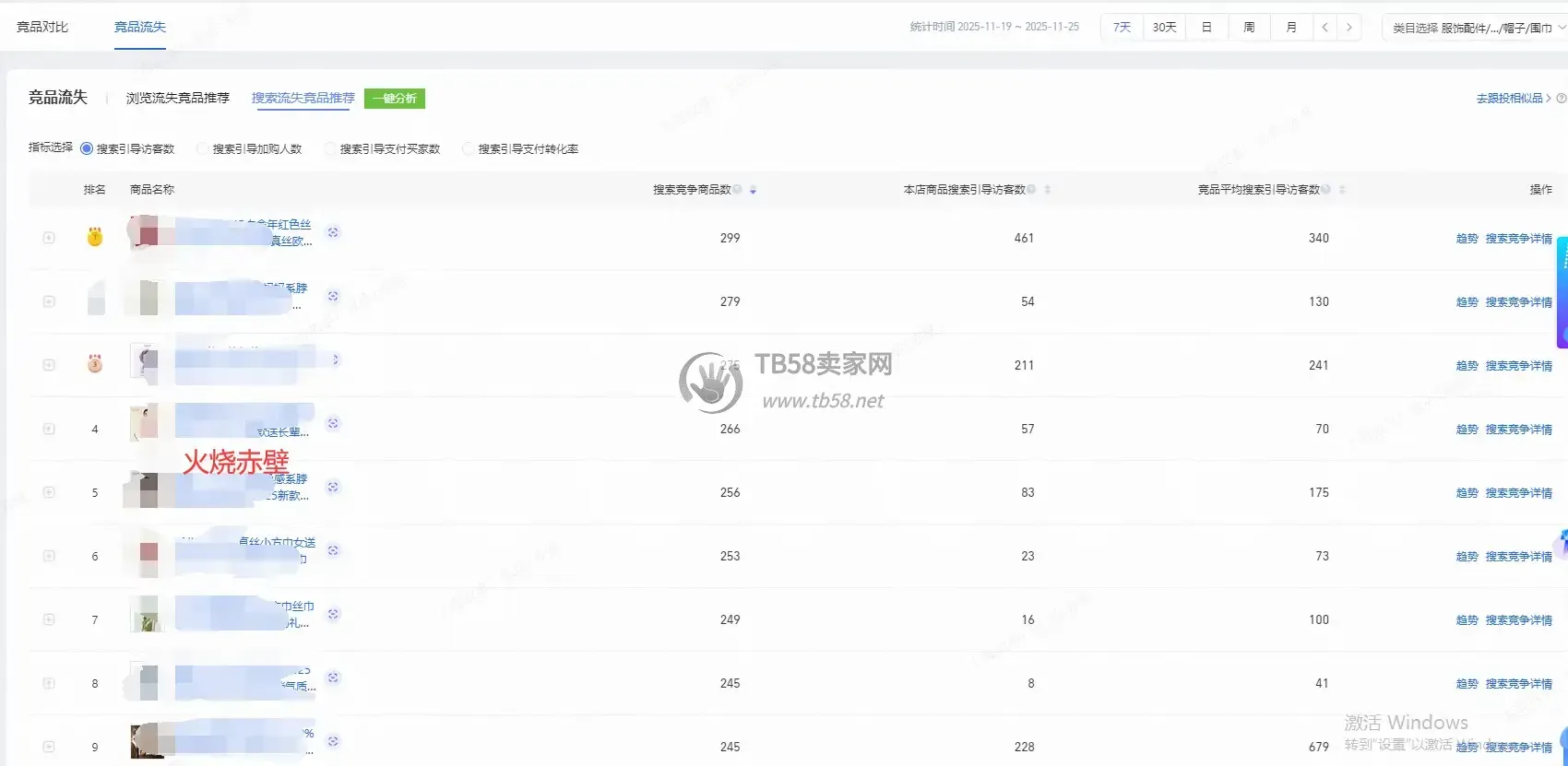Click the value 461 in first row

point(1024,238)
